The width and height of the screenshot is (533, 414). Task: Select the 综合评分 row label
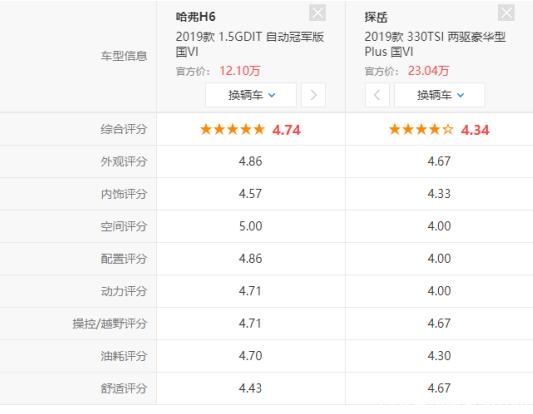pyautogui.click(x=124, y=129)
